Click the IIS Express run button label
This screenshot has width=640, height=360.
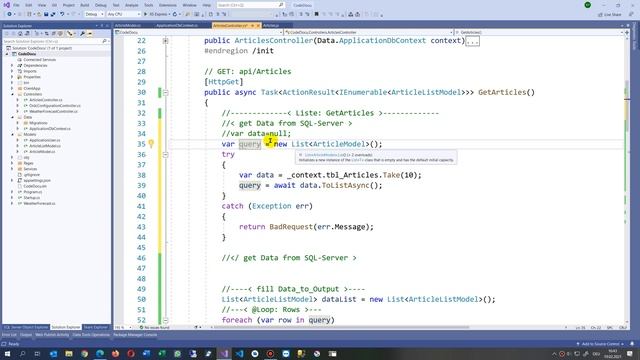point(158,14)
